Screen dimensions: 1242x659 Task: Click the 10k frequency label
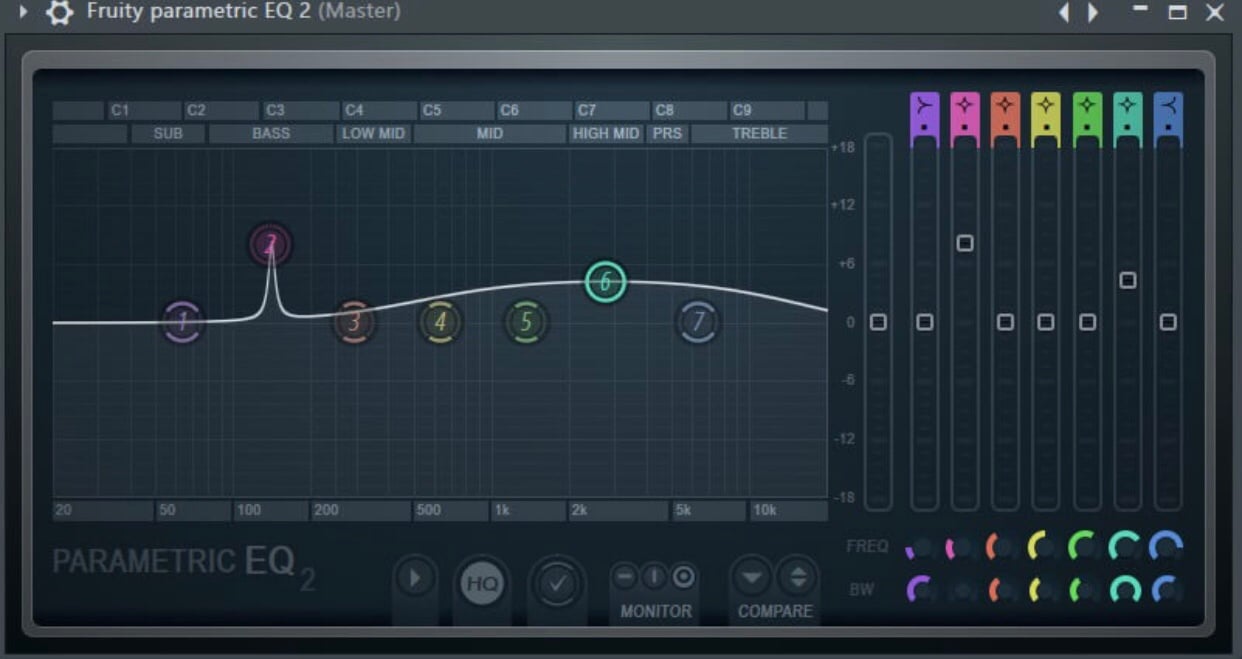765,510
